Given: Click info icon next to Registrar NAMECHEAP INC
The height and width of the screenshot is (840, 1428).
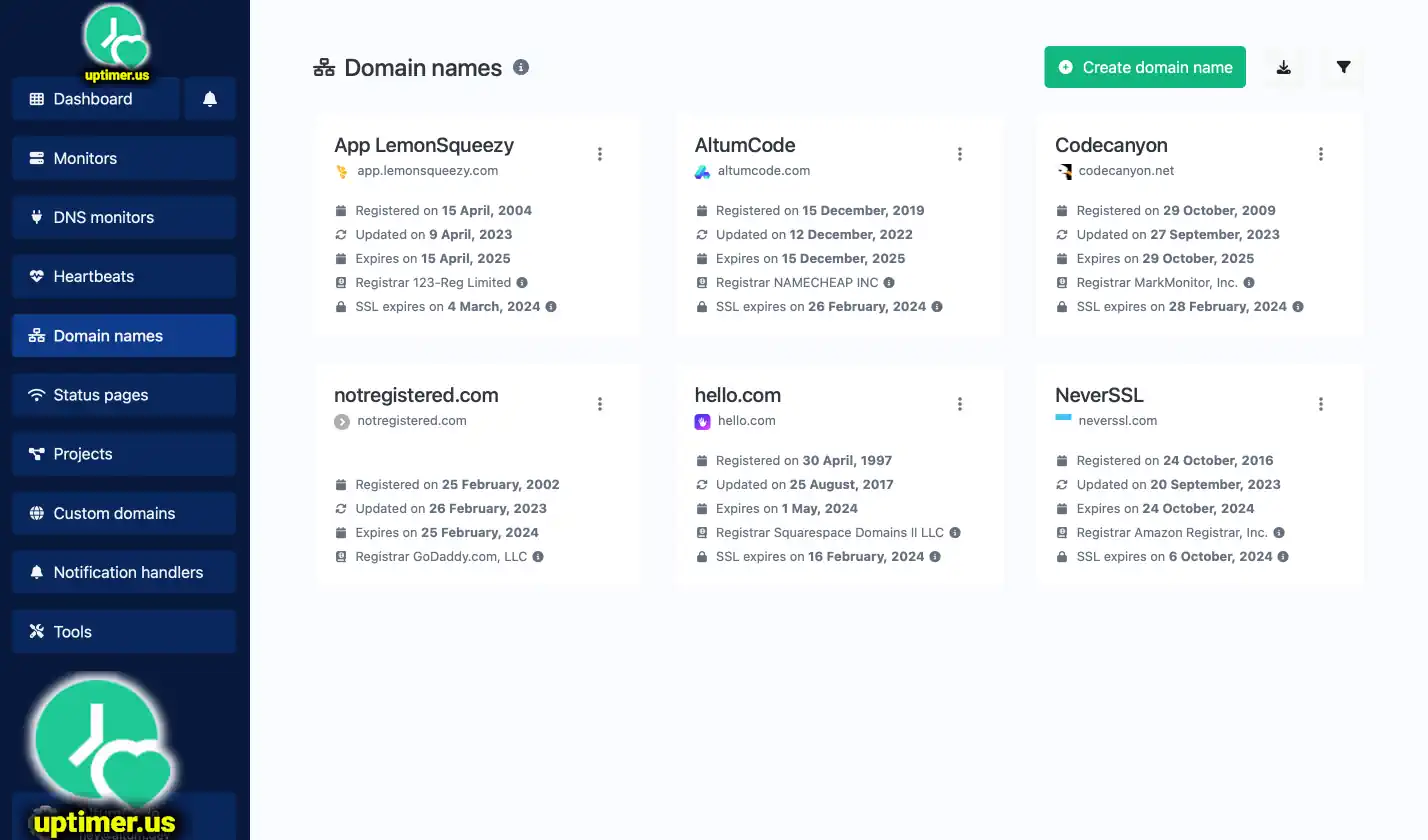Looking at the screenshot, I should (889, 283).
